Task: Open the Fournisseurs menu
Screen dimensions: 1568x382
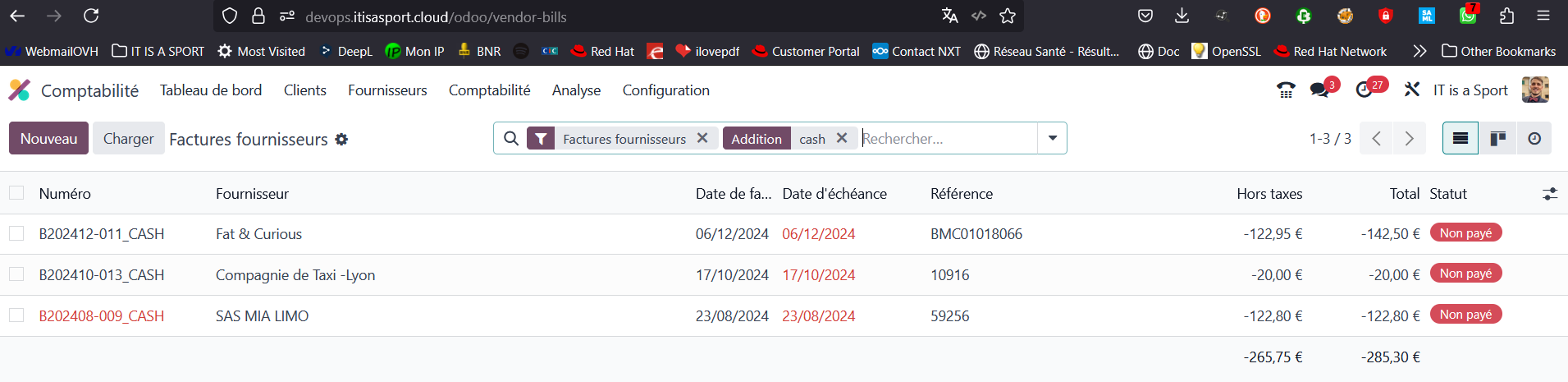Action: pyautogui.click(x=387, y=90)
